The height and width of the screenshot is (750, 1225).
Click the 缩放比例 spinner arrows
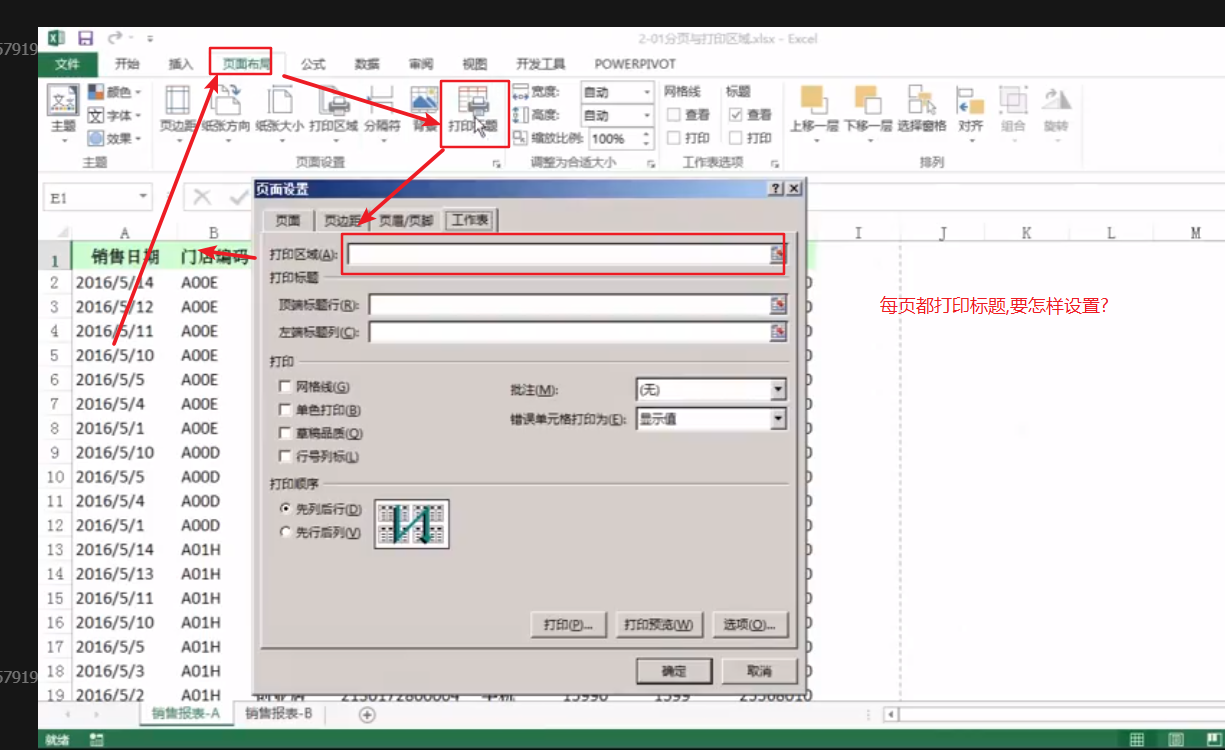[646, 139]
